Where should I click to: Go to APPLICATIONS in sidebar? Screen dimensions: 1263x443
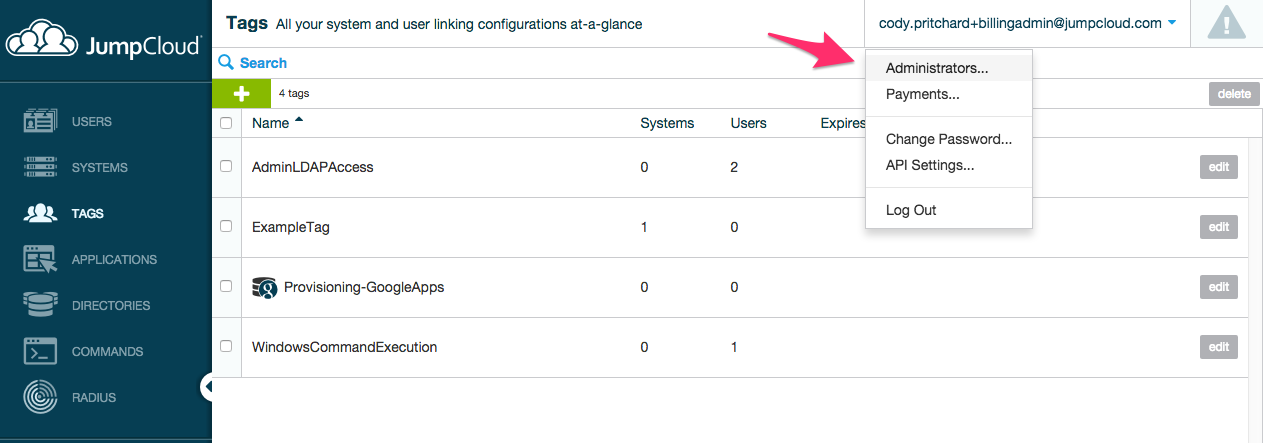pyautogui.click(x=114, y=260)
